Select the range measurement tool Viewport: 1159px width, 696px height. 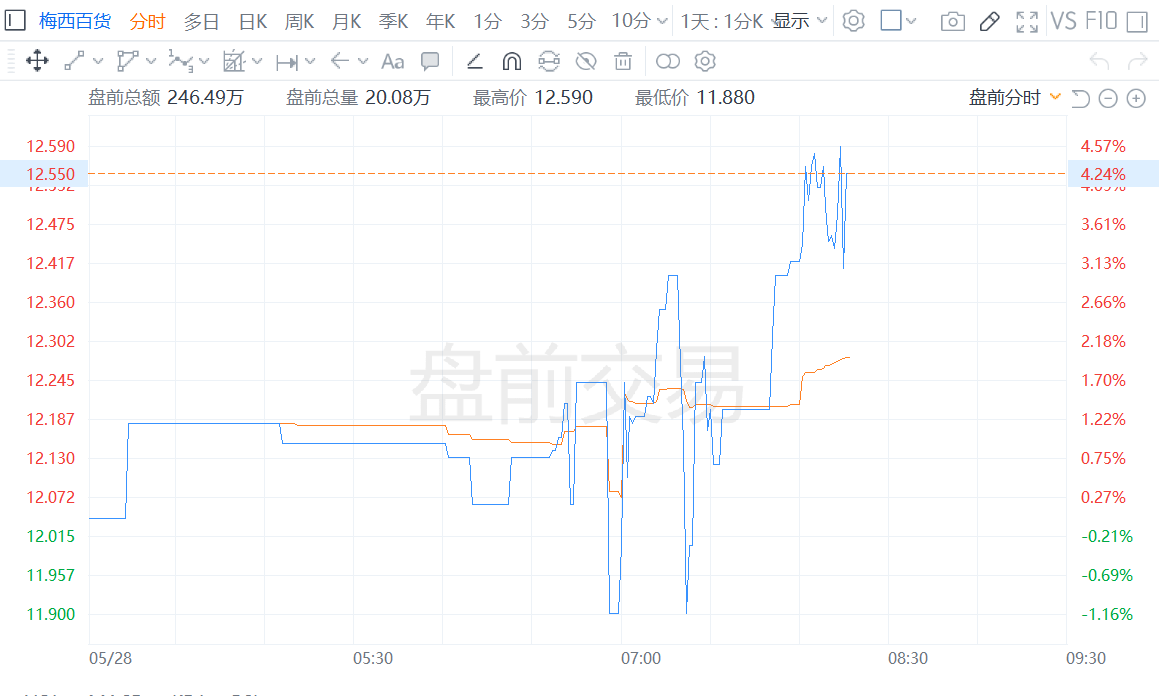[287, 62]
